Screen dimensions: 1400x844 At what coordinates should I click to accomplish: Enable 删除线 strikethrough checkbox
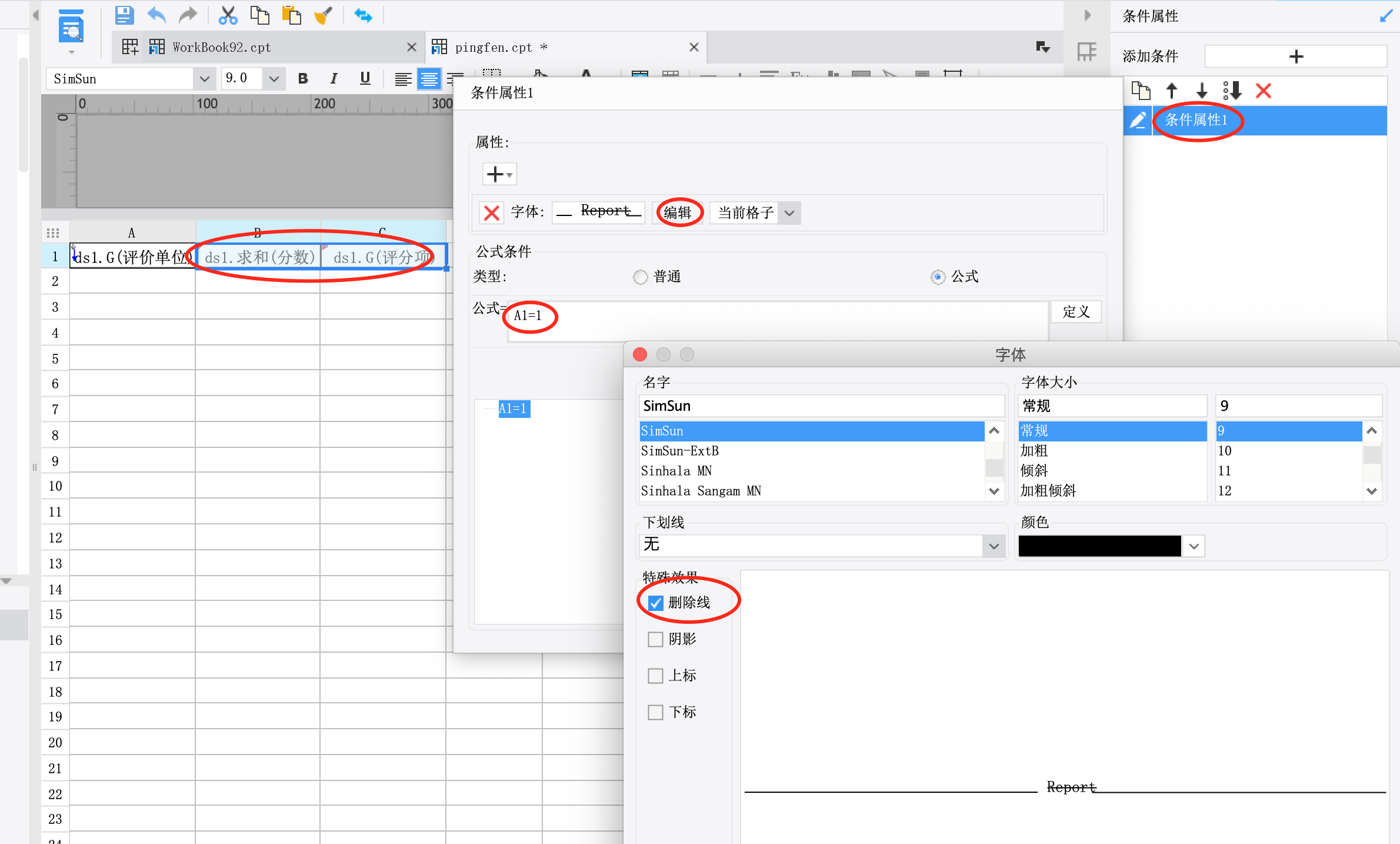655,603
